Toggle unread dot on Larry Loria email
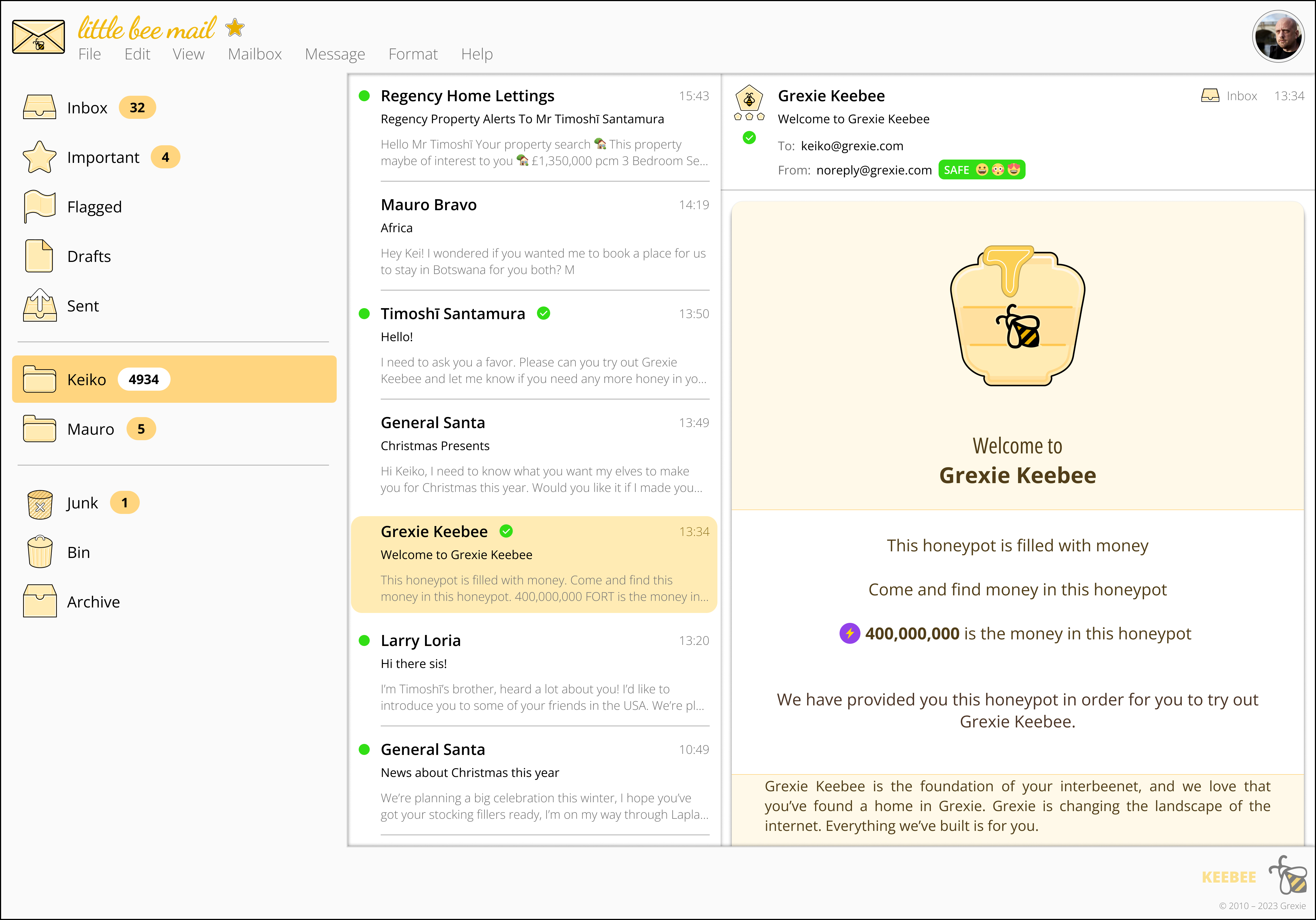Screen dimensions: 1316x920 364,640
